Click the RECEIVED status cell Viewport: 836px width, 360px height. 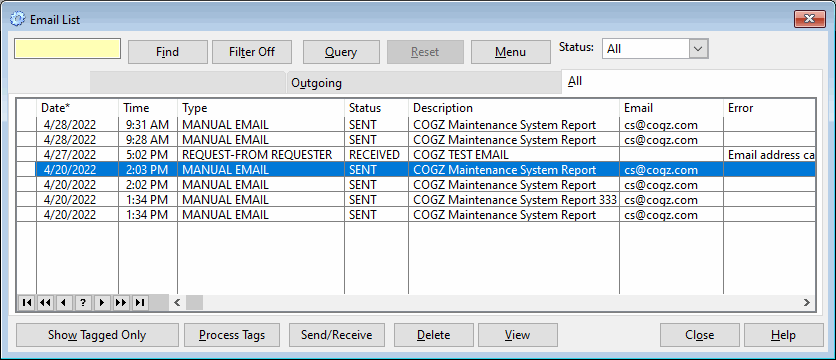coord(376,155)
